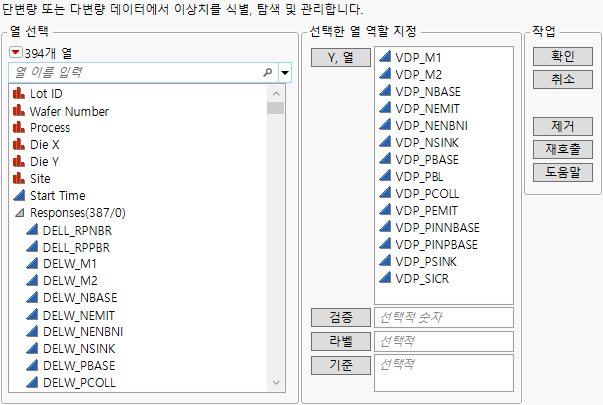This screenshot has height=405, width=603.
Task: Click the nominal icon beside Site
Action: tap(19, 178)
